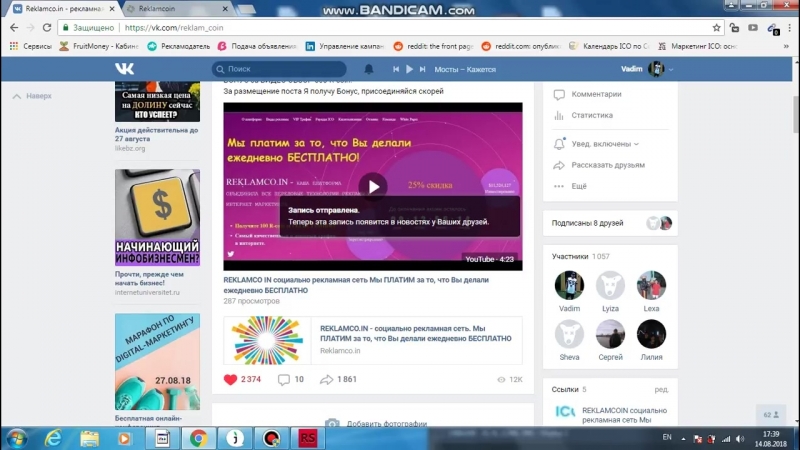800x450 pixels.
Task: Open FruitMoney bookmark
Action: (99, 46)
